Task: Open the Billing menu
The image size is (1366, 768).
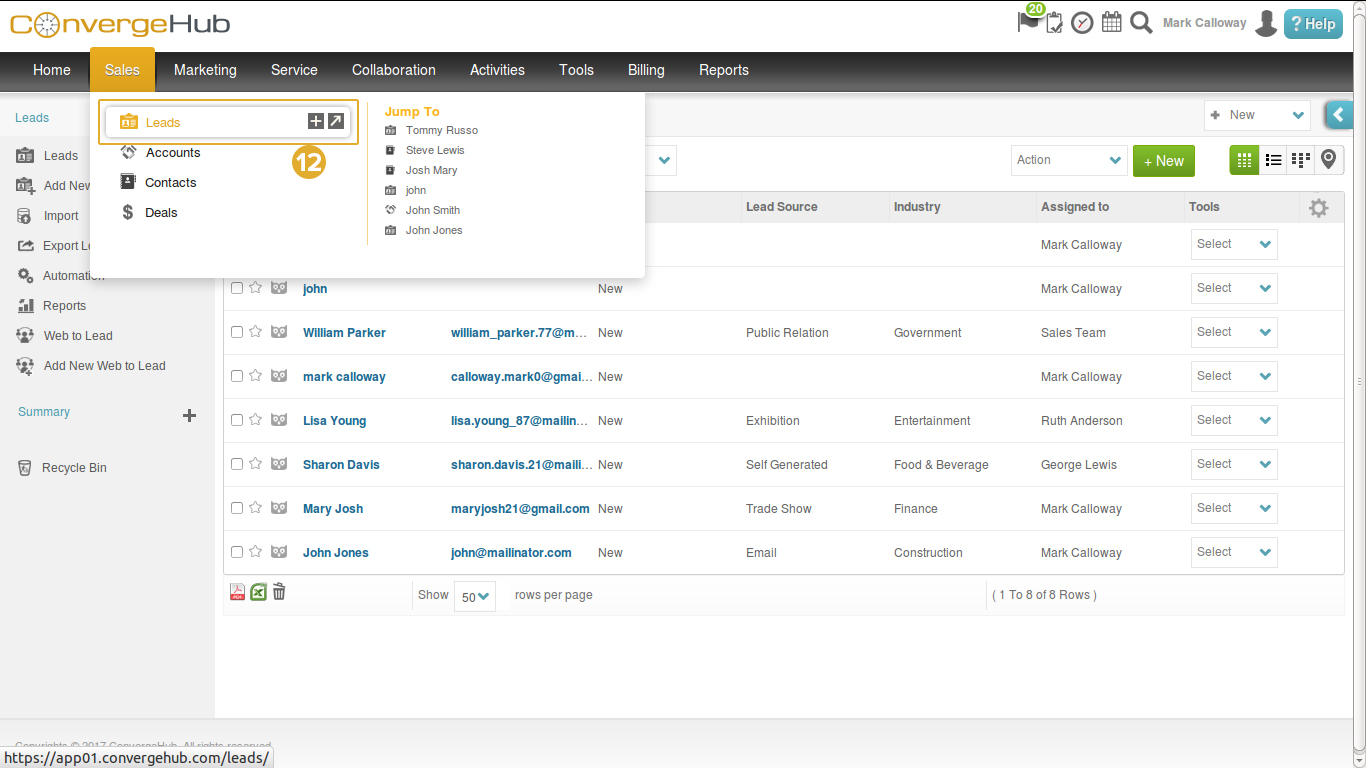Action: [x=646, y=70]
